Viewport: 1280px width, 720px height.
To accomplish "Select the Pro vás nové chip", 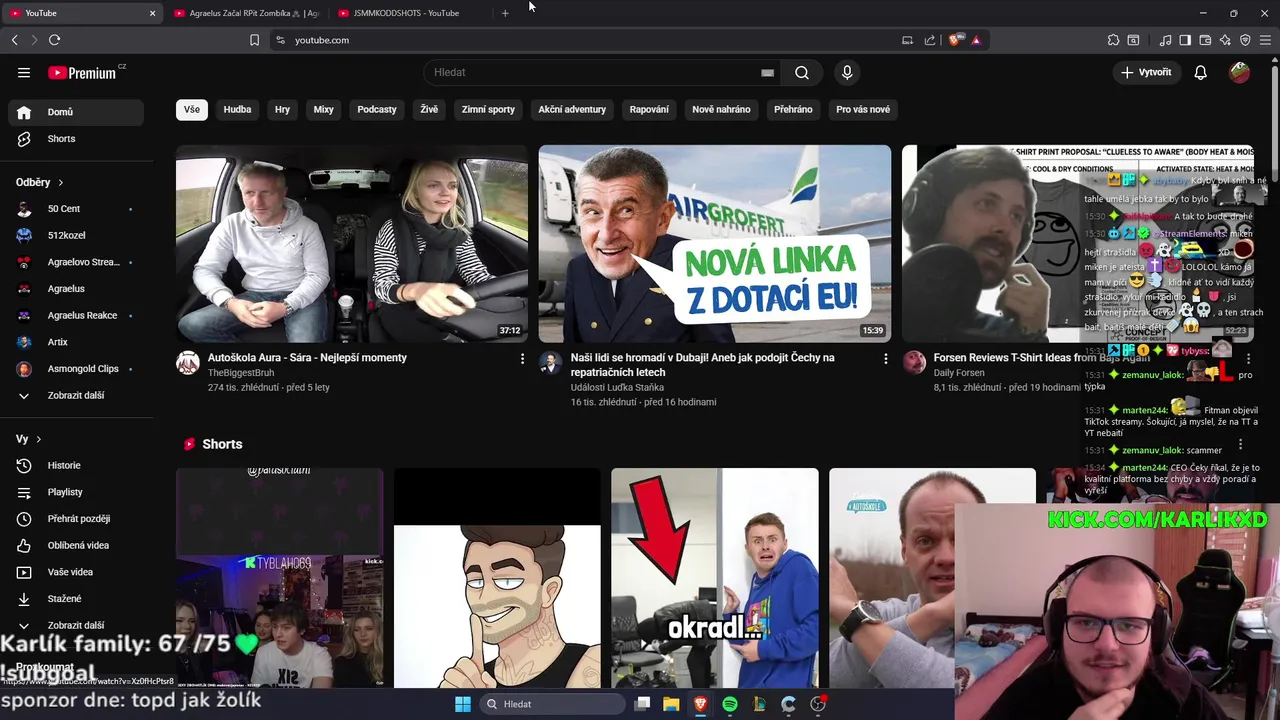I will (x=863, y=109).
